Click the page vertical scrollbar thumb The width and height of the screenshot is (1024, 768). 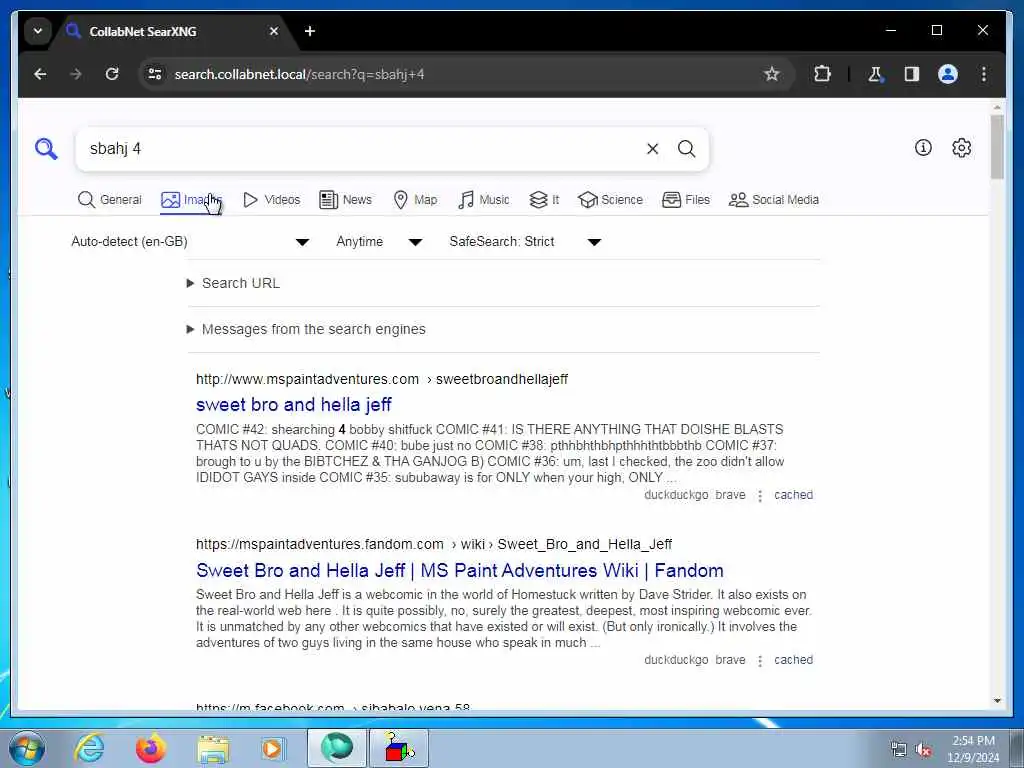tap(997, 146)
